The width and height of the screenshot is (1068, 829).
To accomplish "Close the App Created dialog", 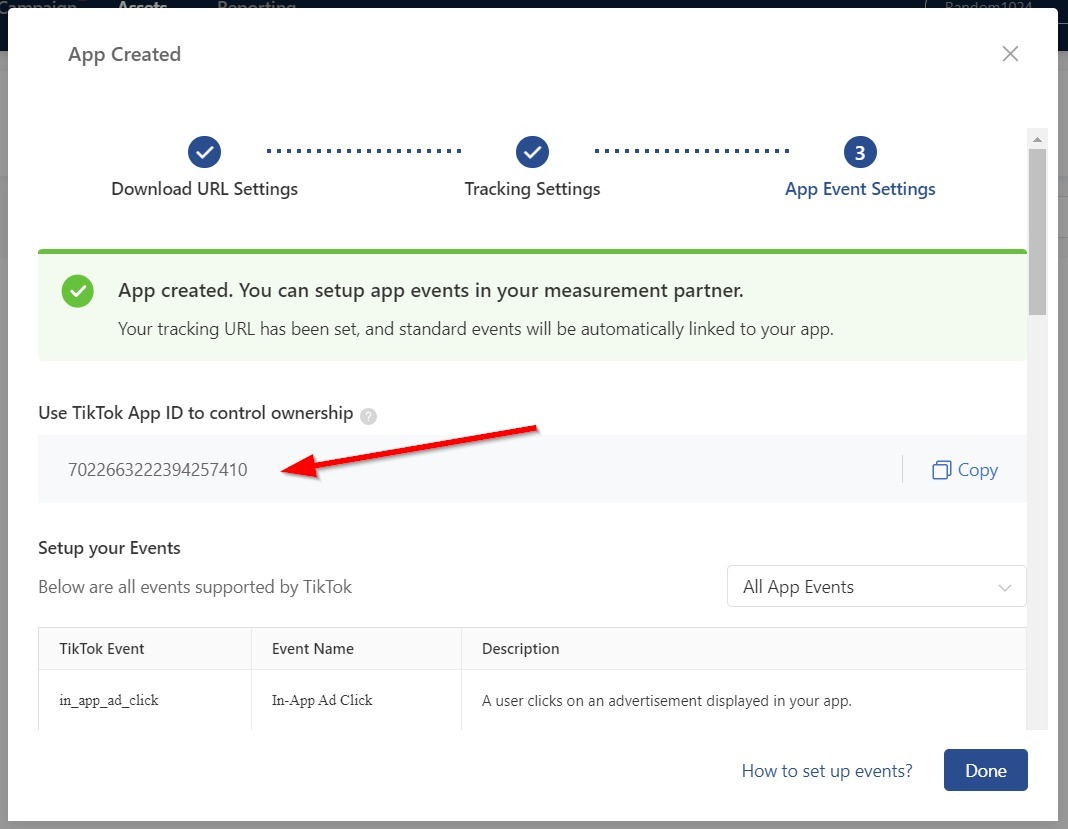I will point(1010,54).
